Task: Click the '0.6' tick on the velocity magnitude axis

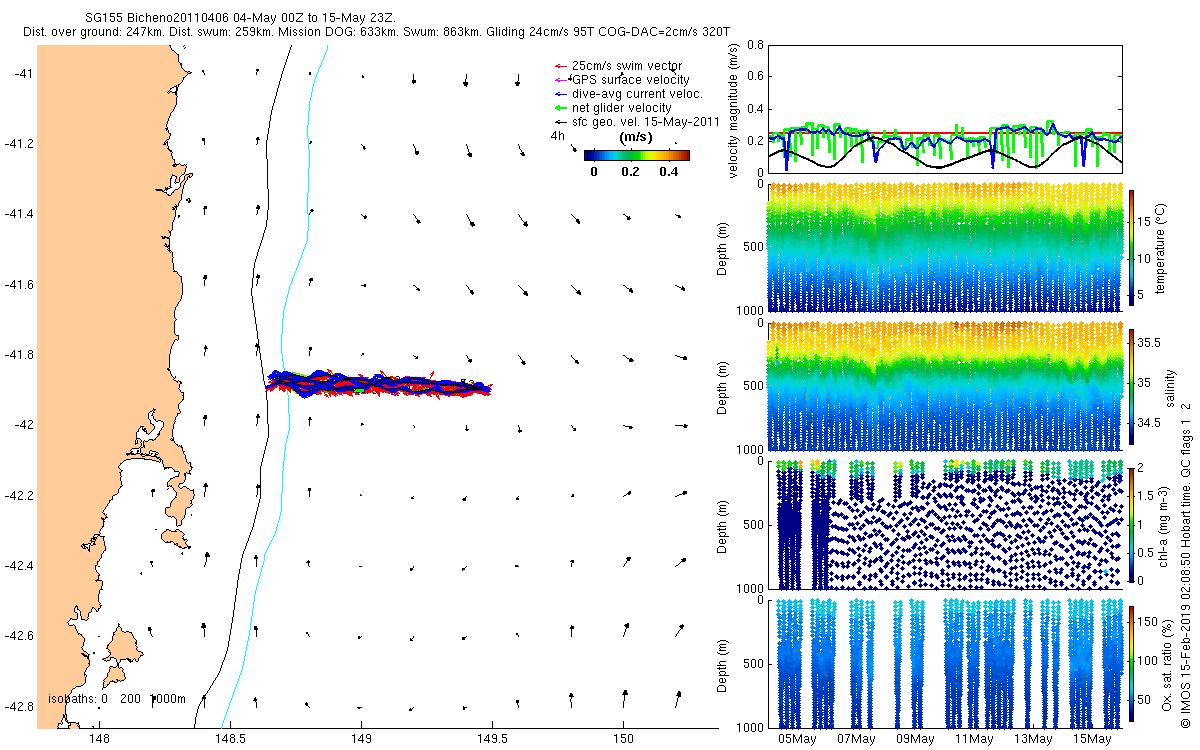Action: pyautogui.click(x=755, y=78)
